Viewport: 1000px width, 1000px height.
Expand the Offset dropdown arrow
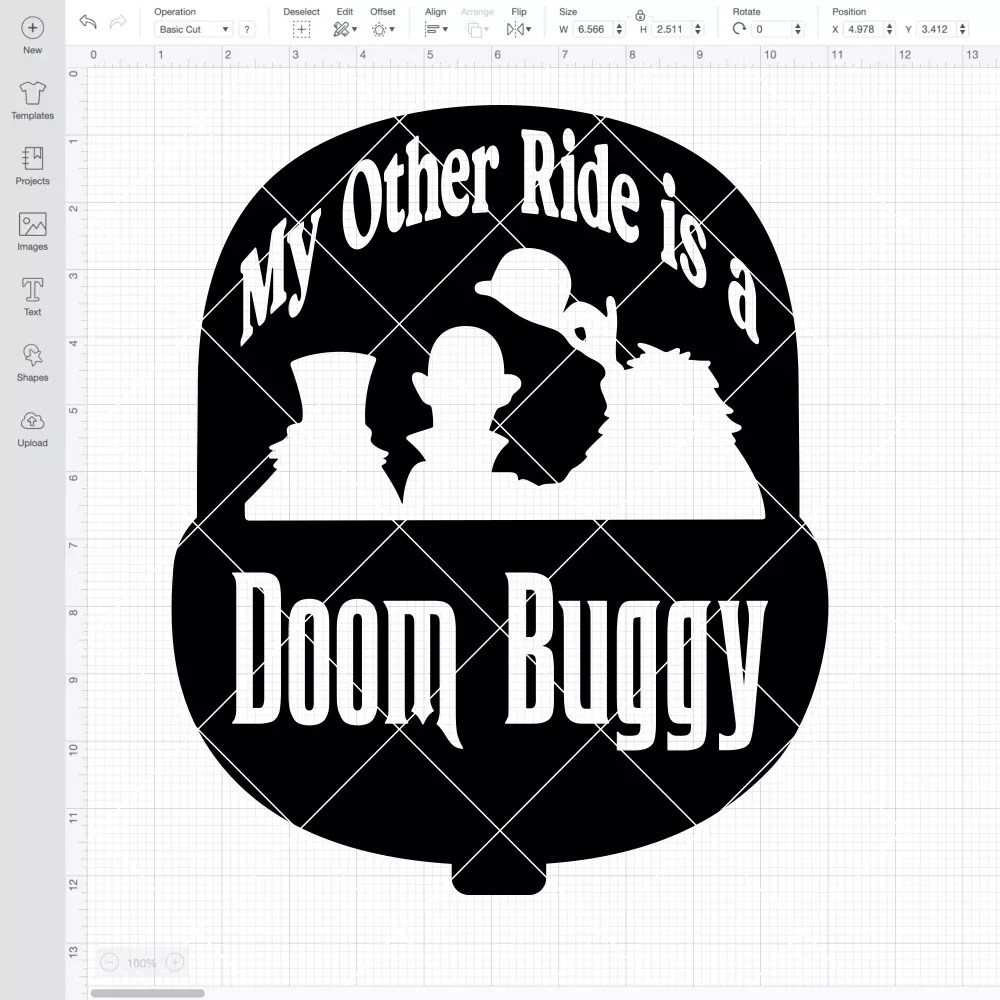392,29
